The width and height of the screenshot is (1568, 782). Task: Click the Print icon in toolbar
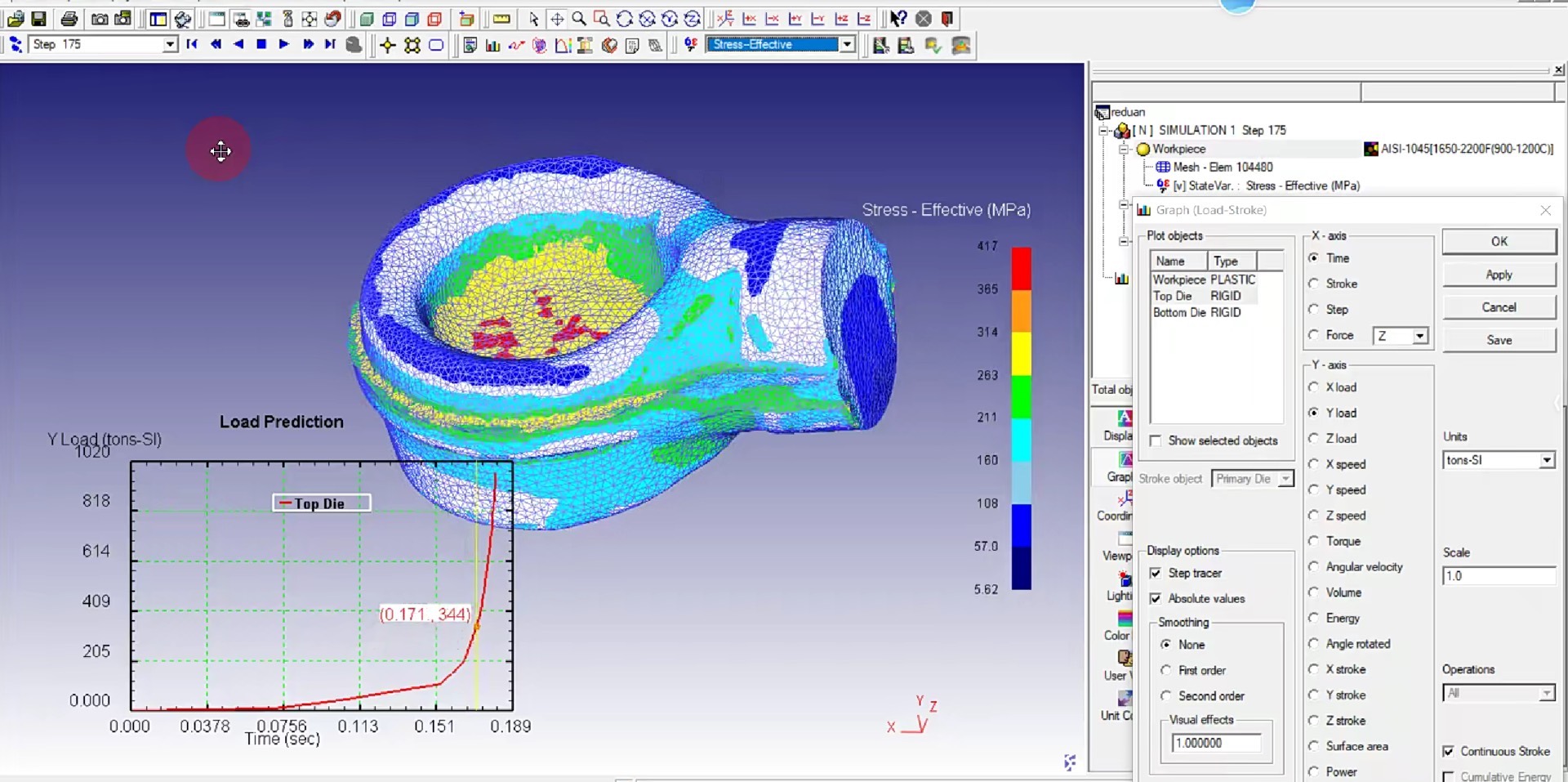click(x=69, y=19)
